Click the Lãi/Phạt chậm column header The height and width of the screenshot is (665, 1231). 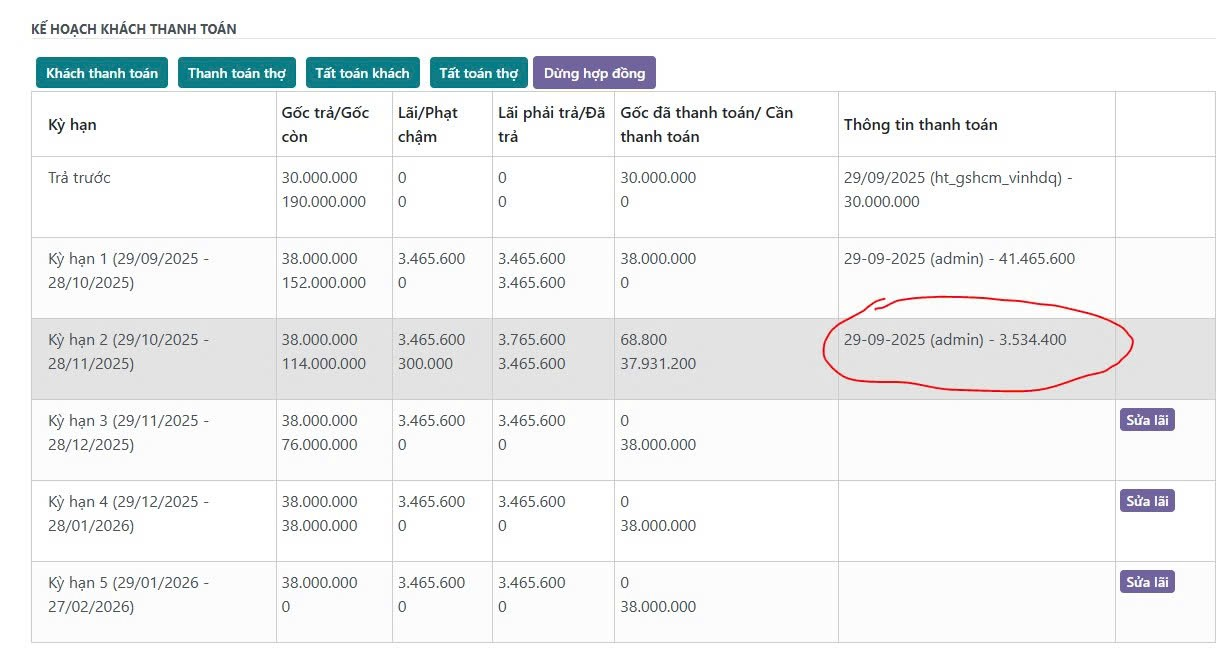(427, 124)
